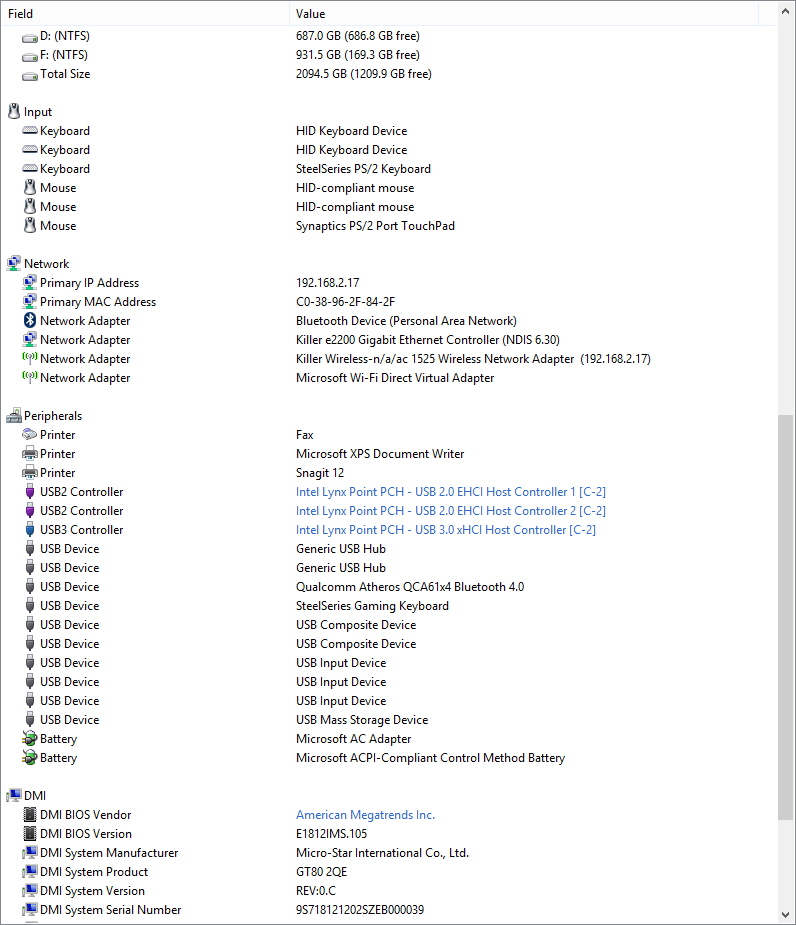796x925 pixels.
Task: Click the Value column header
Action: click(524, 13)
